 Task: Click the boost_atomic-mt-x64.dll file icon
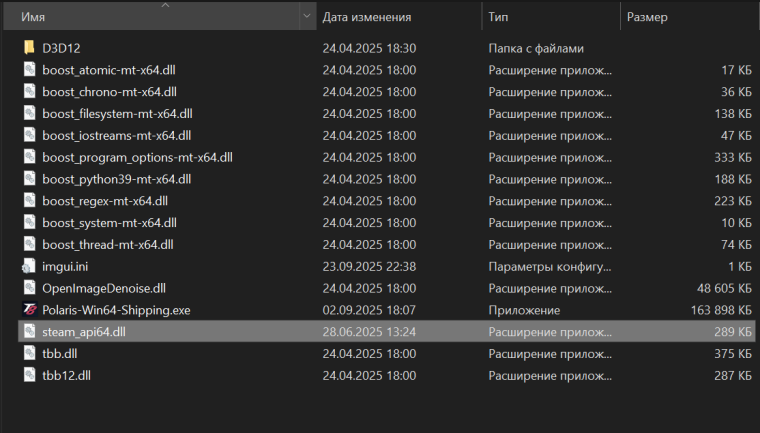(30, 69)
